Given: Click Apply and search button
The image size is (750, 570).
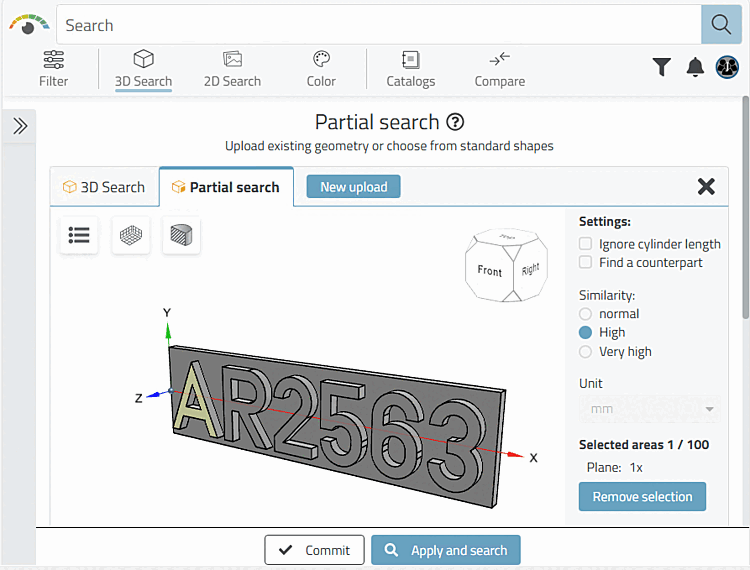Looking at the screenshot, I should pyautogui.click(x=446, y=550).
